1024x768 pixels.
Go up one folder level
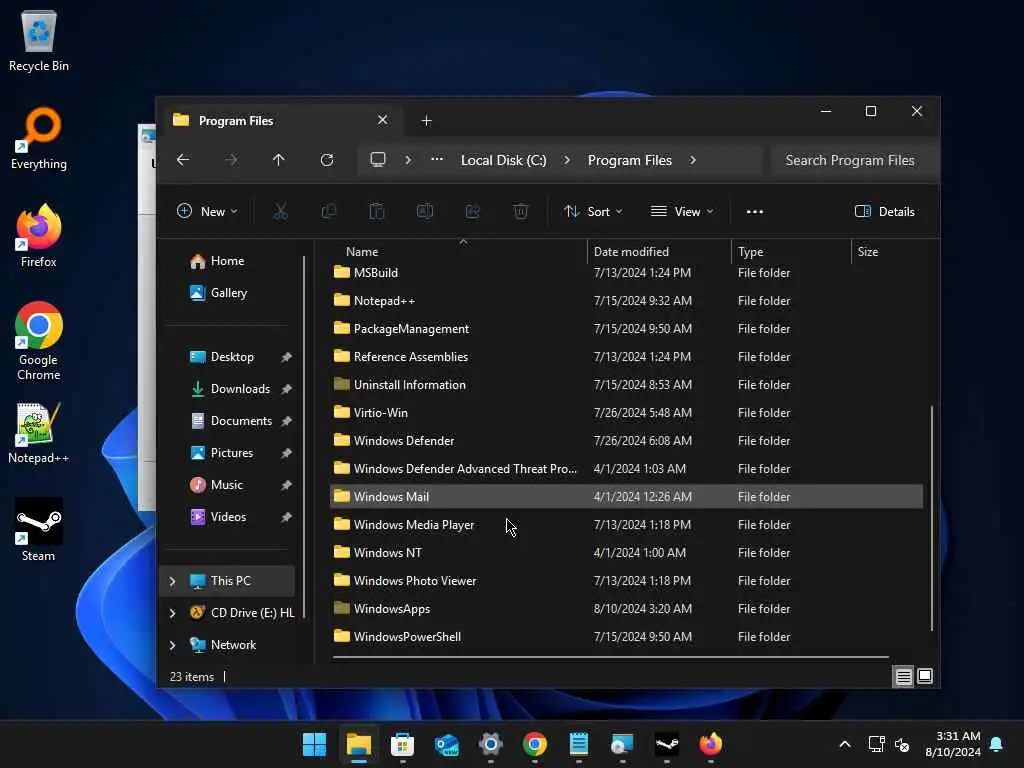click(x=279, y=160)
